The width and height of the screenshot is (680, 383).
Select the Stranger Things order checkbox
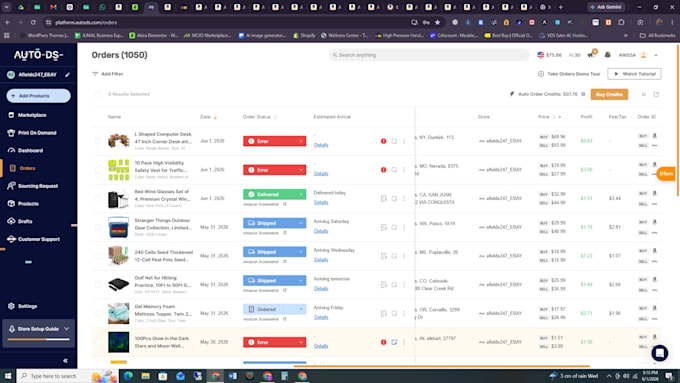(x=98, y=227)
